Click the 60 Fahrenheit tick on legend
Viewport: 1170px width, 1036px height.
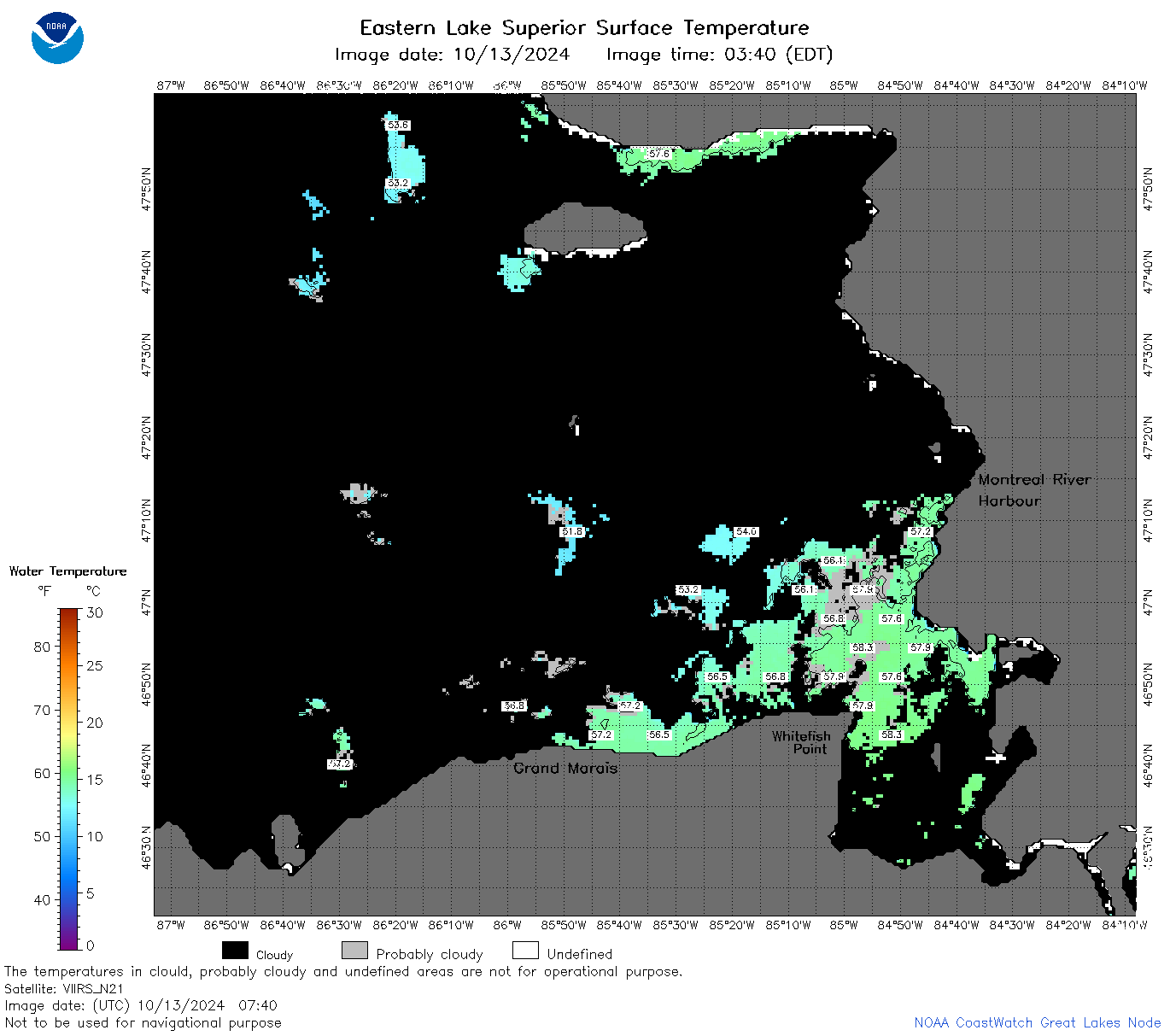click(x=42, y=773)
